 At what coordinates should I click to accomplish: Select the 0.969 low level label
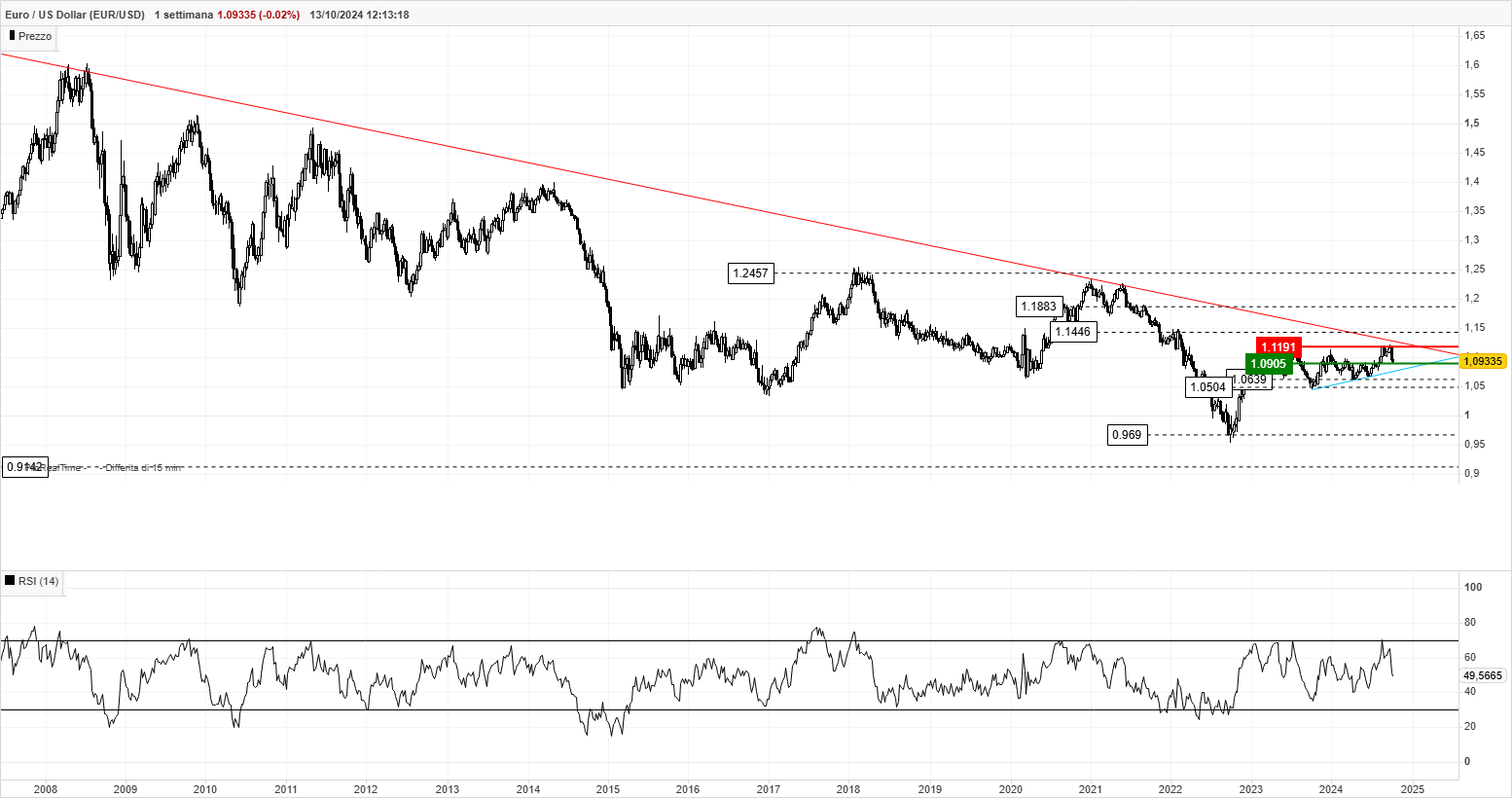pos(1127,435)
